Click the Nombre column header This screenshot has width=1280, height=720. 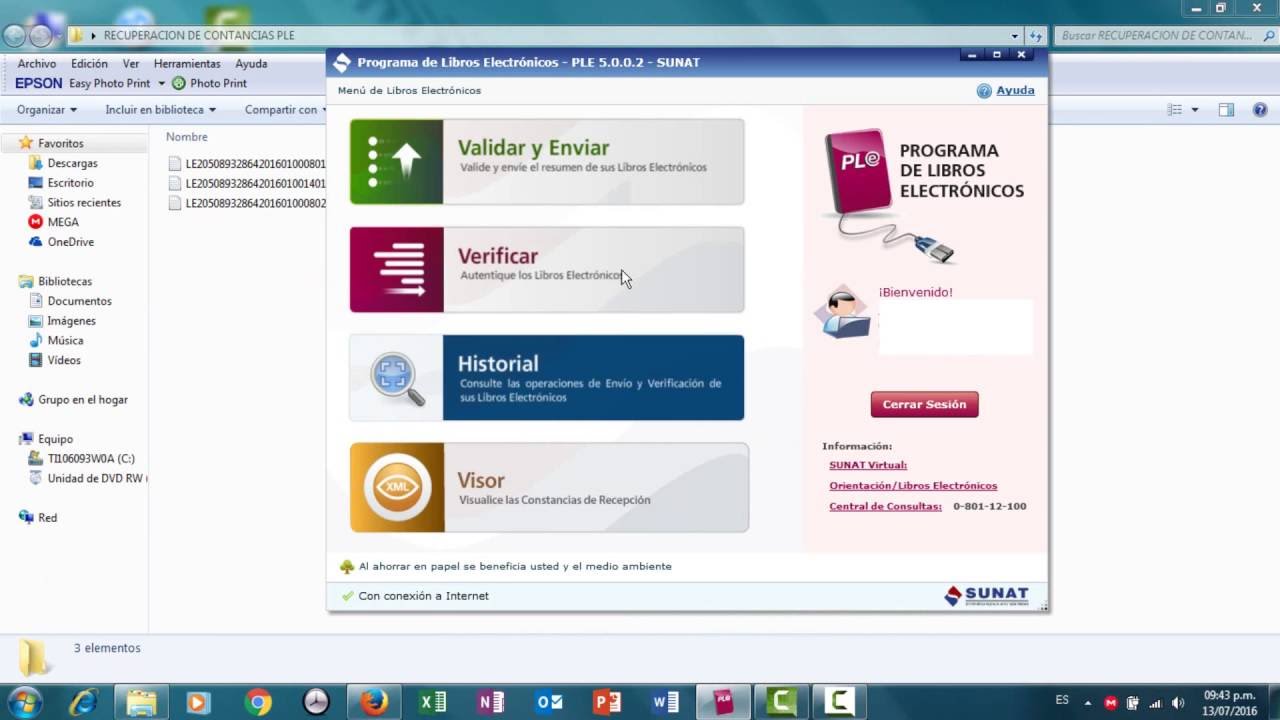click(187, 137)
